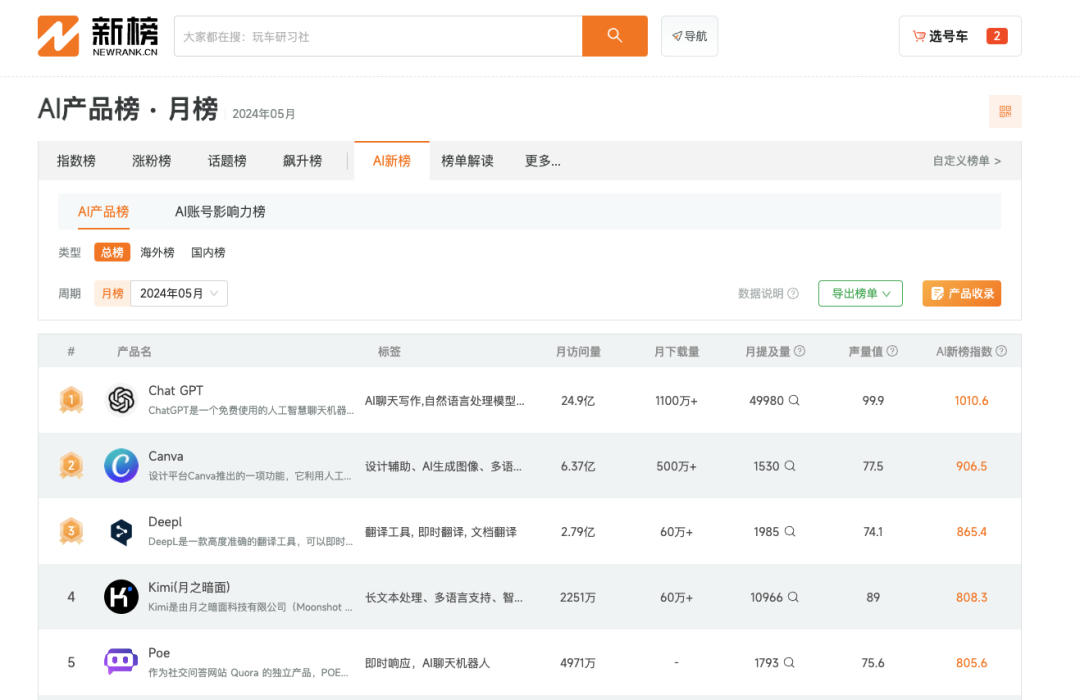
Task: Click the 导航 navigation button
Action: [689, 36]
